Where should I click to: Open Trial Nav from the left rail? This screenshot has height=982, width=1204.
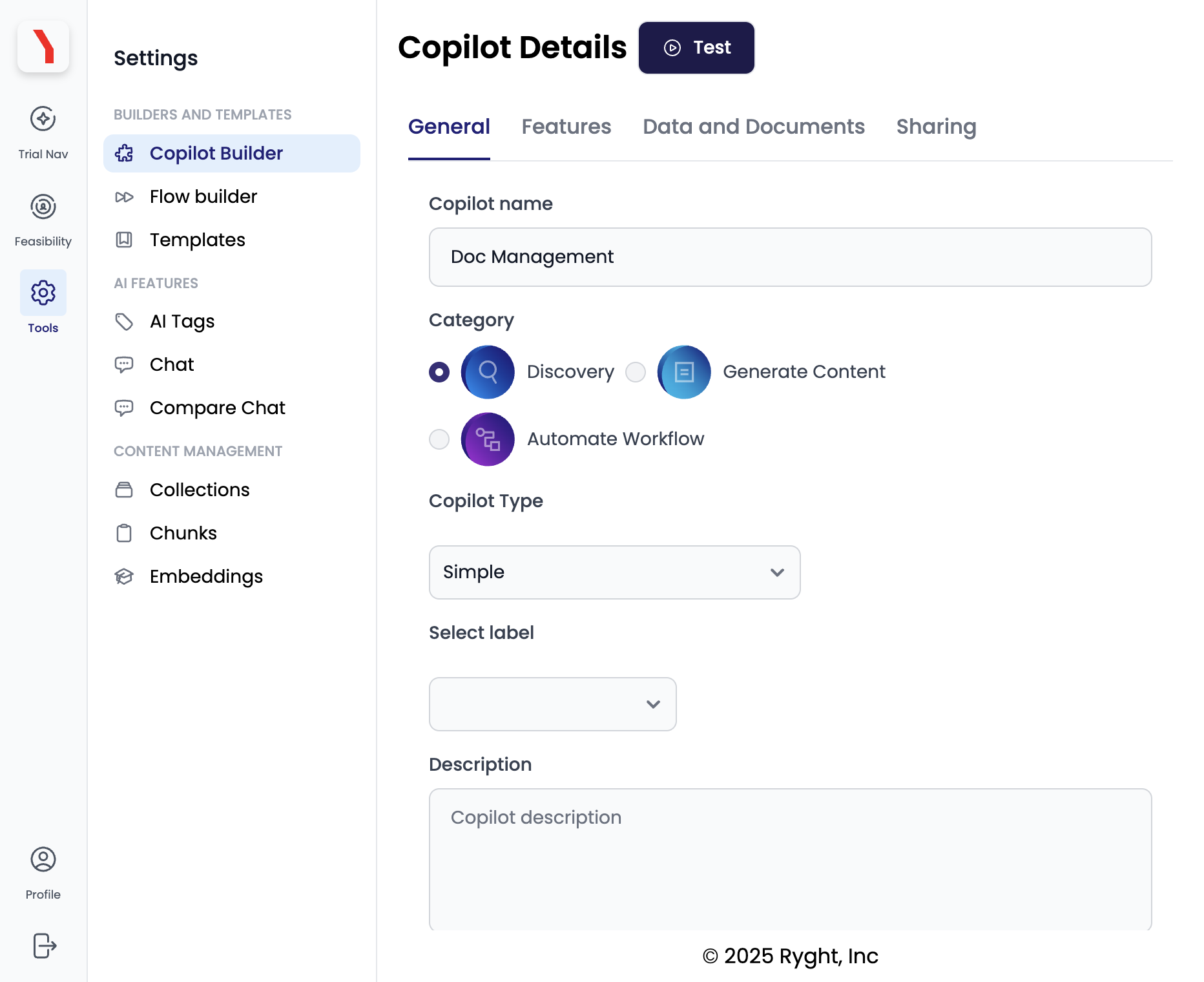click(43, 132)
